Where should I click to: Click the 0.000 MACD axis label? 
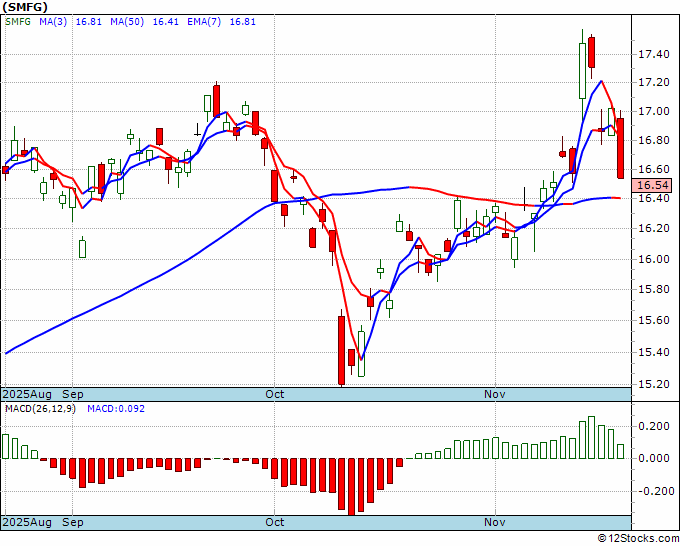654,458
